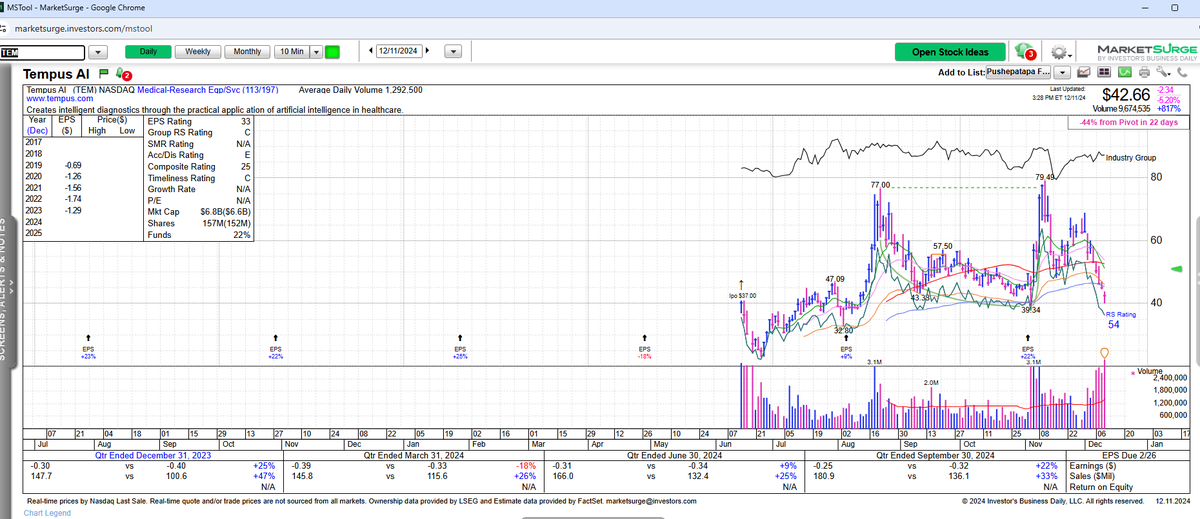Image resolution: width=1200 pixels, height=519 pixels.
Task: Switch chart to Weekly view
Action: pyautogui.click(x=198, y=52)
